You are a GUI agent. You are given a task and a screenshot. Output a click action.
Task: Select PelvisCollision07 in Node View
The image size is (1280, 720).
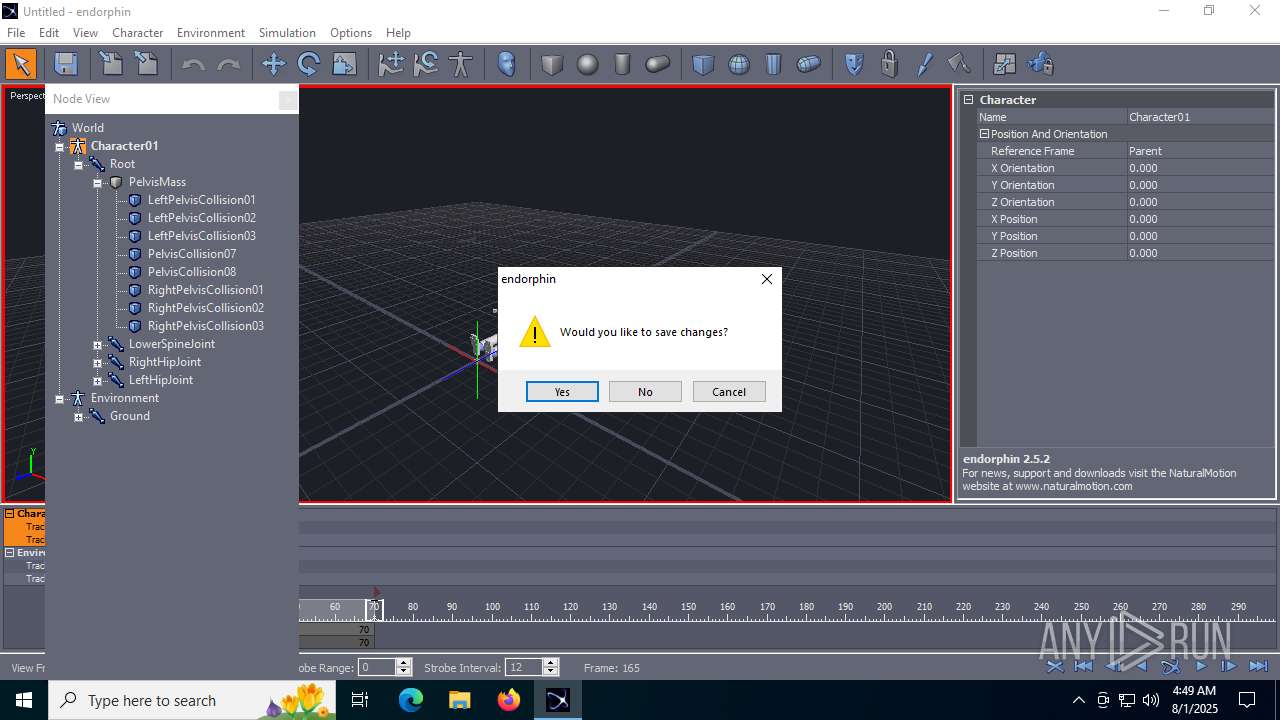click(192, 254)
